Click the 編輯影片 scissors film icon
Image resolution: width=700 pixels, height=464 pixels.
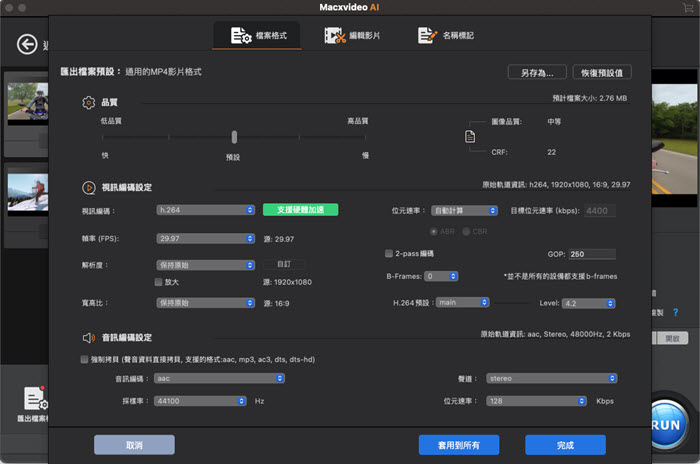335,35
